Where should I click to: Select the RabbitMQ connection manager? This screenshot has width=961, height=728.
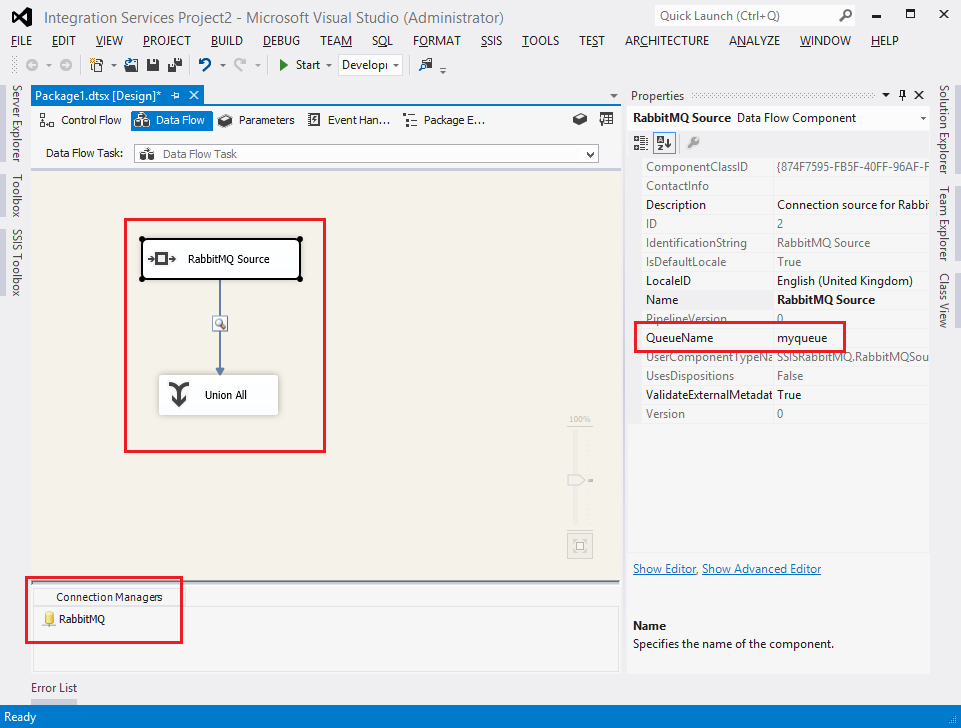click(81, 619)
